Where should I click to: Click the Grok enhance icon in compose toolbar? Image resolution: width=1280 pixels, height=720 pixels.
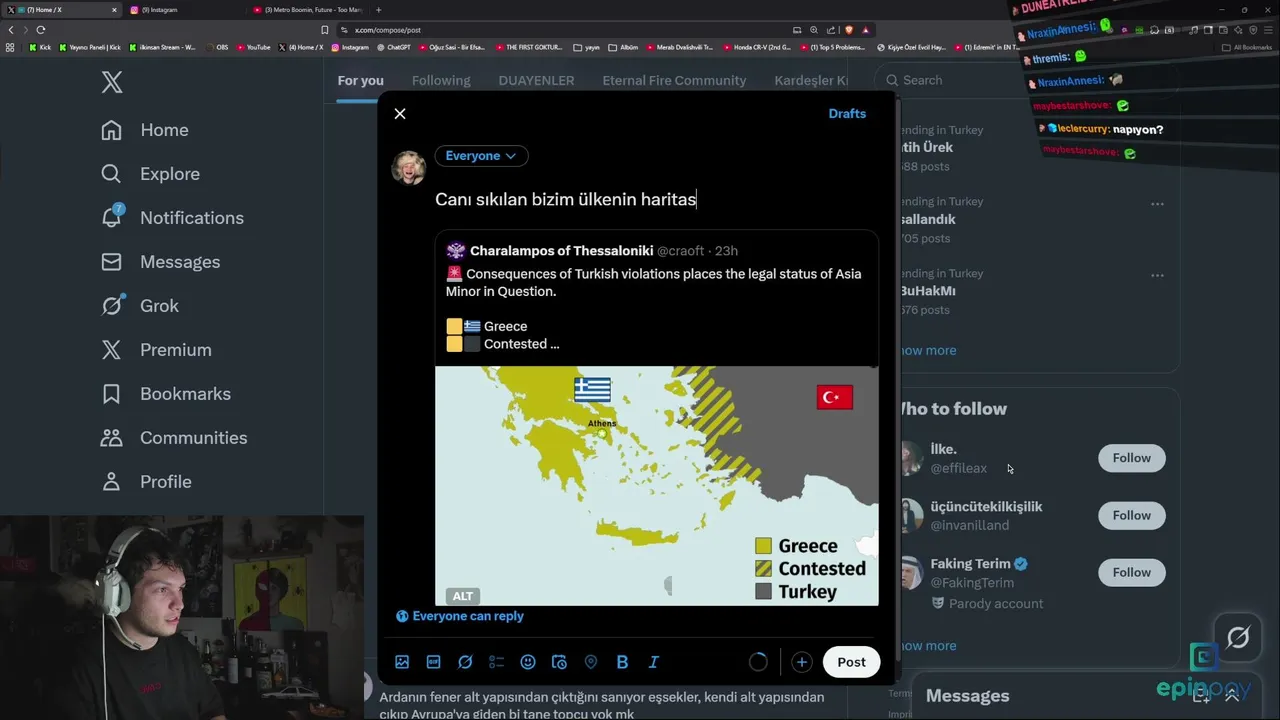465,662
